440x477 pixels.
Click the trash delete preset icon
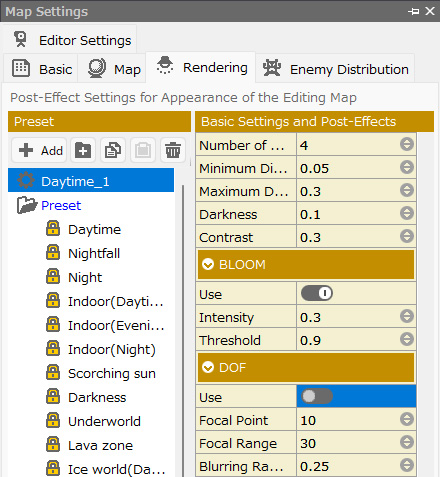173,150
